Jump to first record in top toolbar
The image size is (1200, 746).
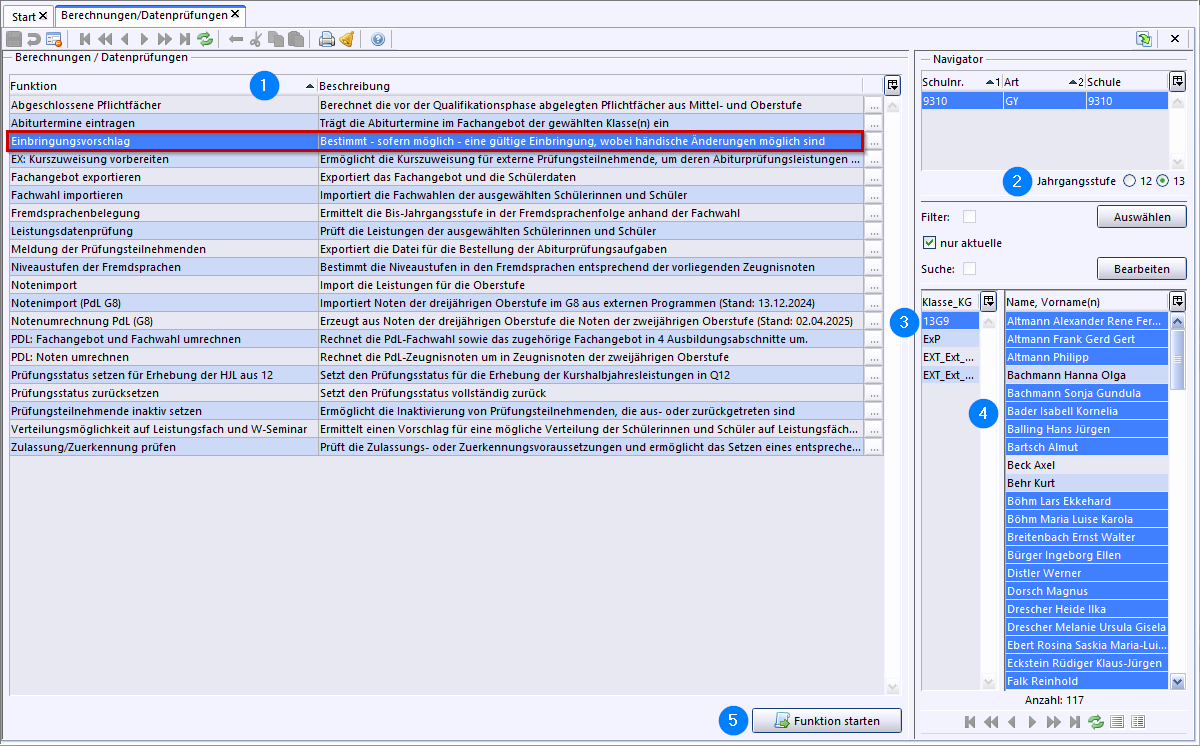click(85, 39)
